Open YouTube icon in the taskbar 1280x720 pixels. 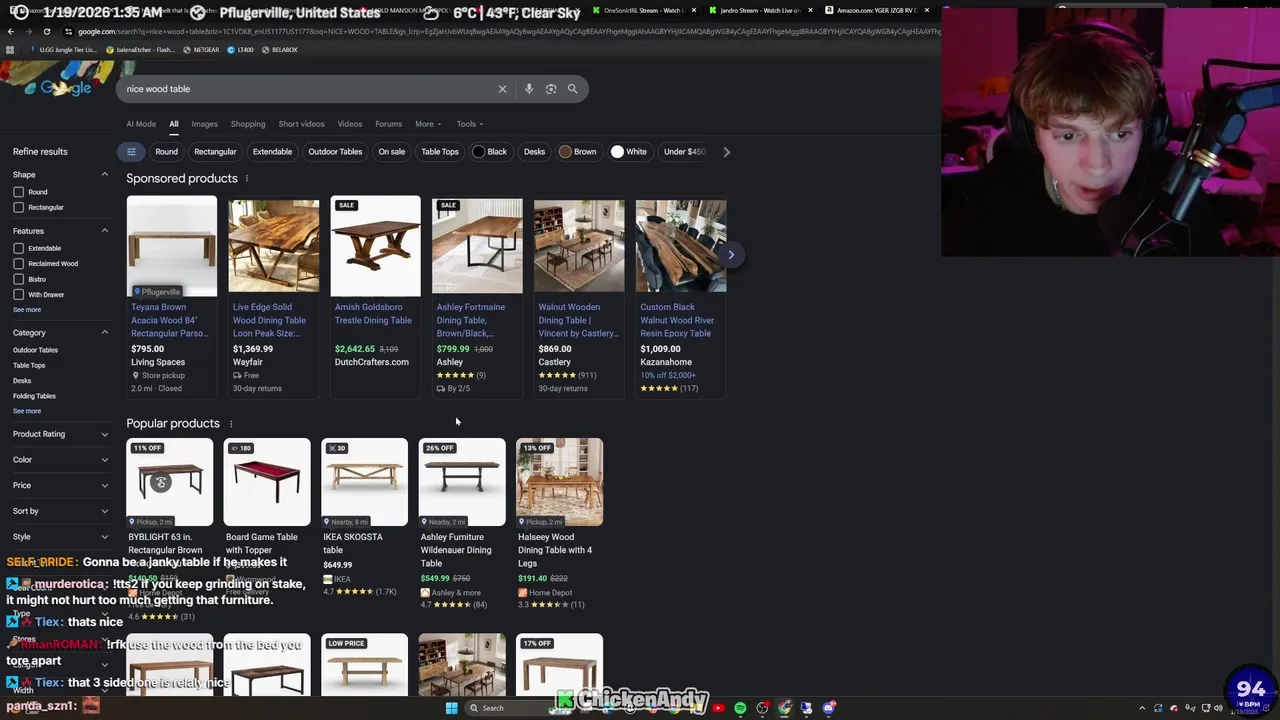pos(718,708)
